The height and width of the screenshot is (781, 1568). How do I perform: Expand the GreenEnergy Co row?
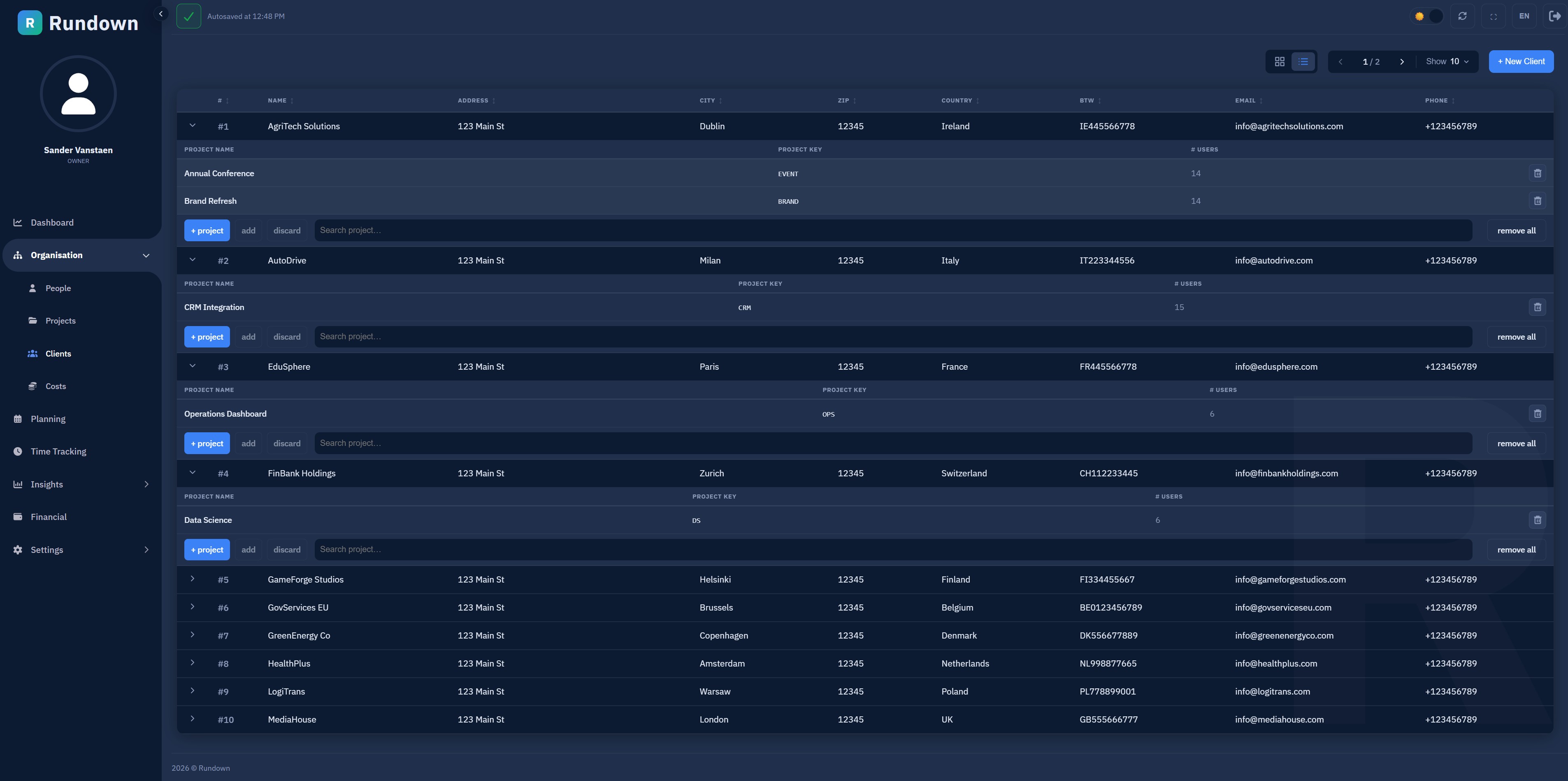pyautogui.click(x=192, y=635)
